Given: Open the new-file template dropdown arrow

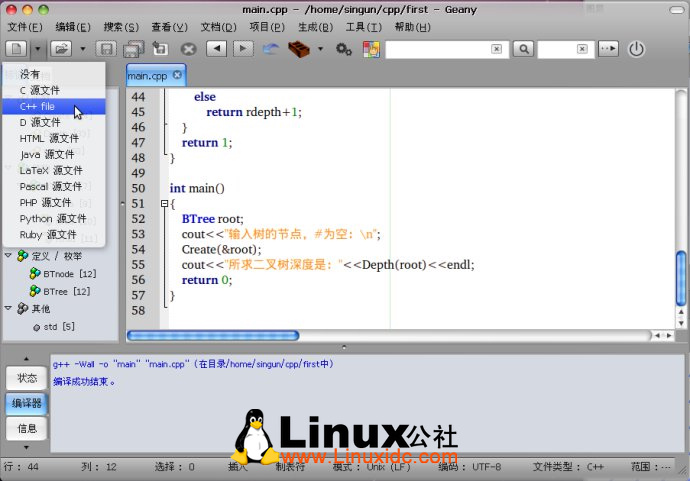Looking at the screenshot, I should (x=38, y=49).
